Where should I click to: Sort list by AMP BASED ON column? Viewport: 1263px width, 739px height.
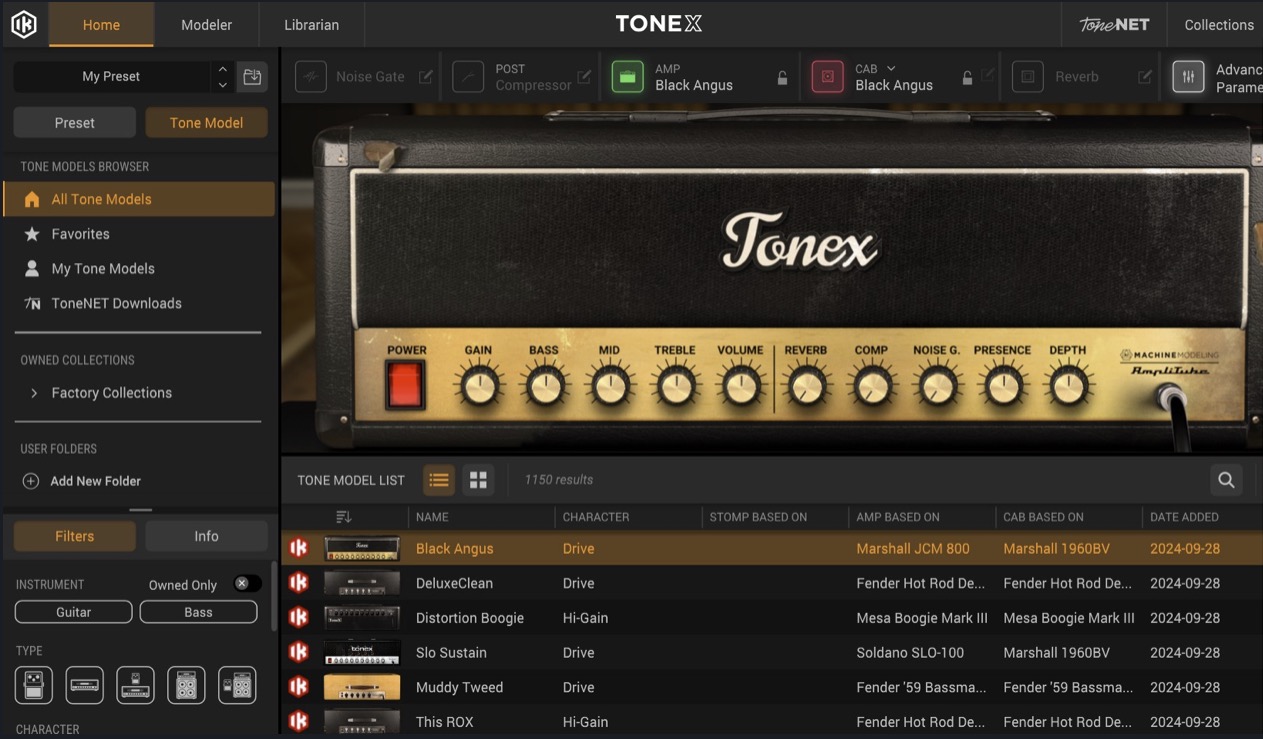pos(898,517)
